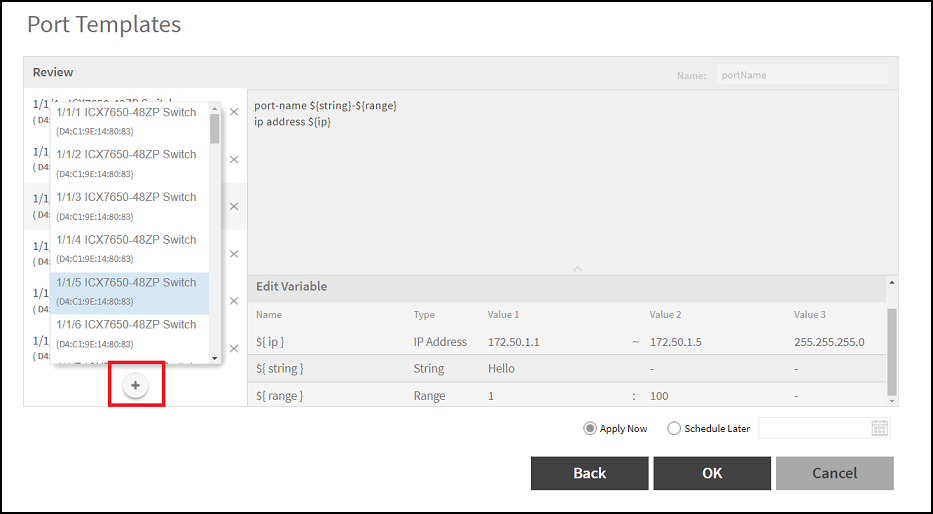Open the schedule calendar picker icon
This screenshot has height=514, width=933.
coord(879,428)
